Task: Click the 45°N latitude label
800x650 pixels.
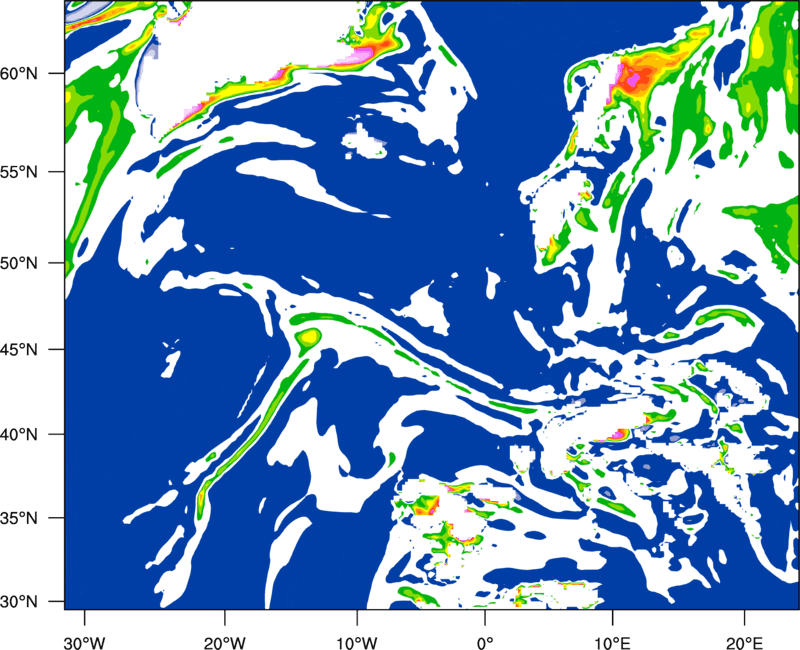Action: coord(19,349)
